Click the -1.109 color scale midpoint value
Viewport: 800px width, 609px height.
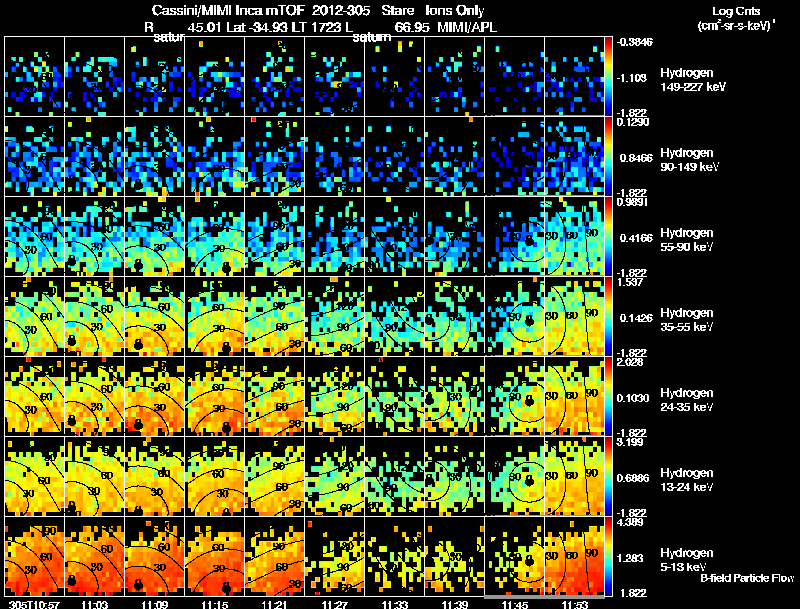(x=632, y=78)
